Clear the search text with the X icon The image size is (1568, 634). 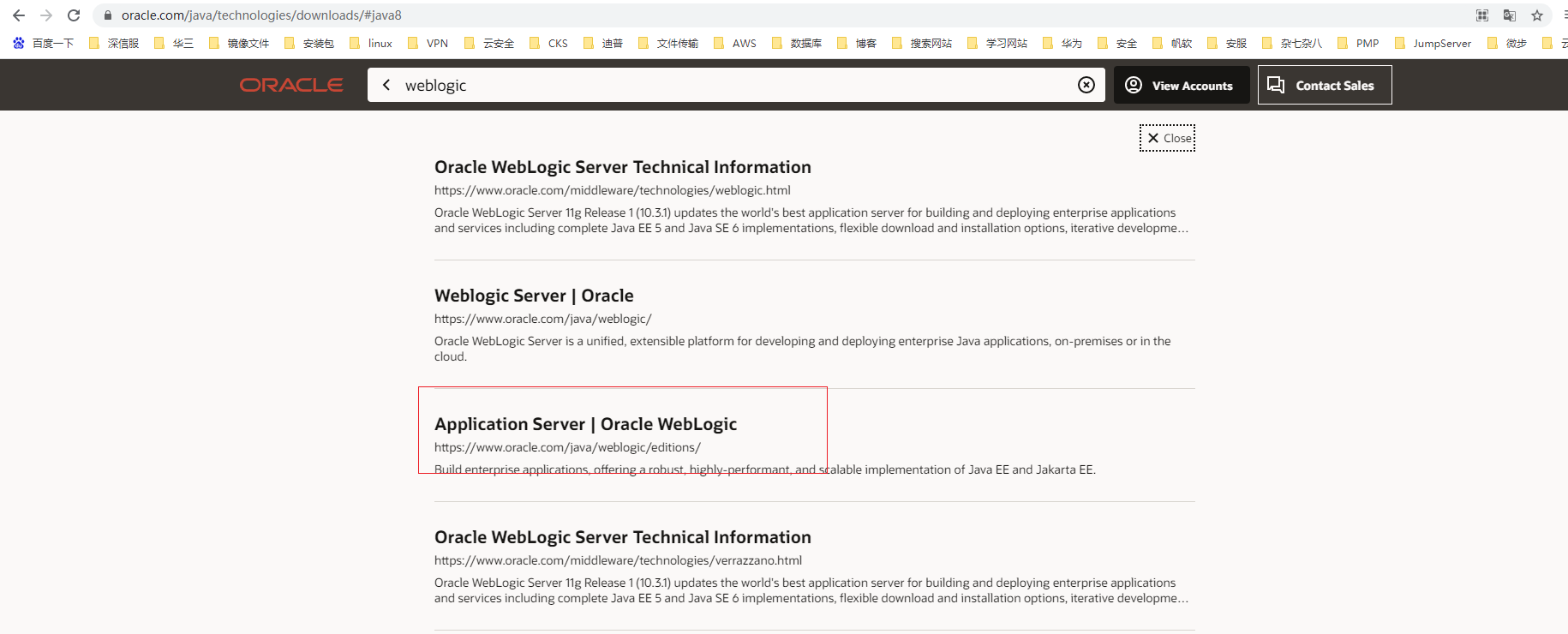1086,85
